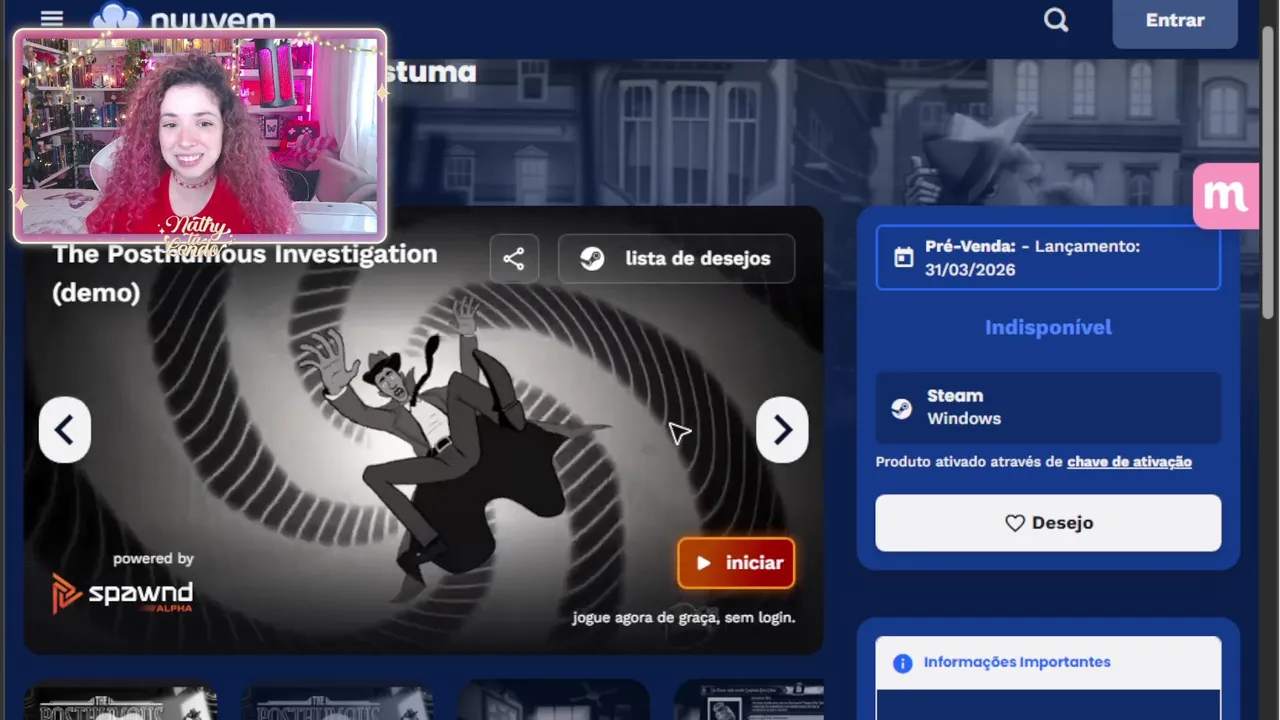Viewport: 1280px width, 720px height.
Task: Go to next carousel slide
Action: click(x=782, y=430)
